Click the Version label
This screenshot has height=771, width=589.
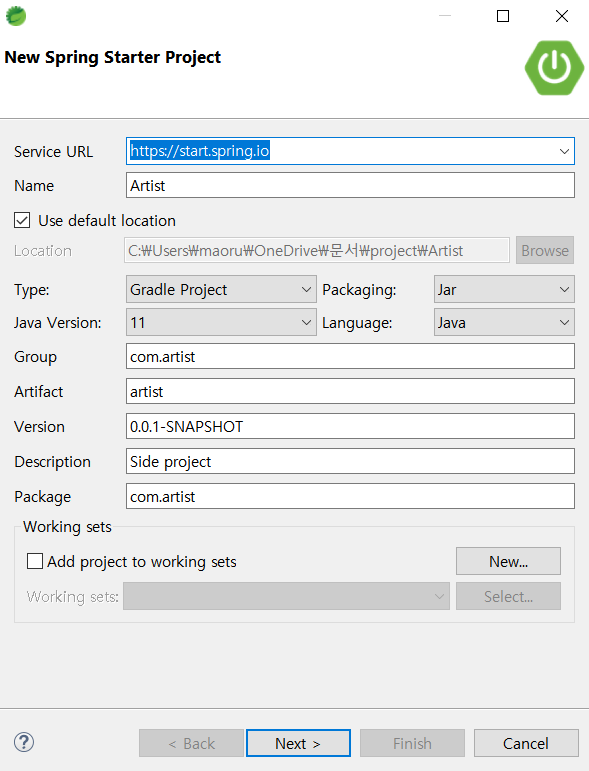pos(39,426)
